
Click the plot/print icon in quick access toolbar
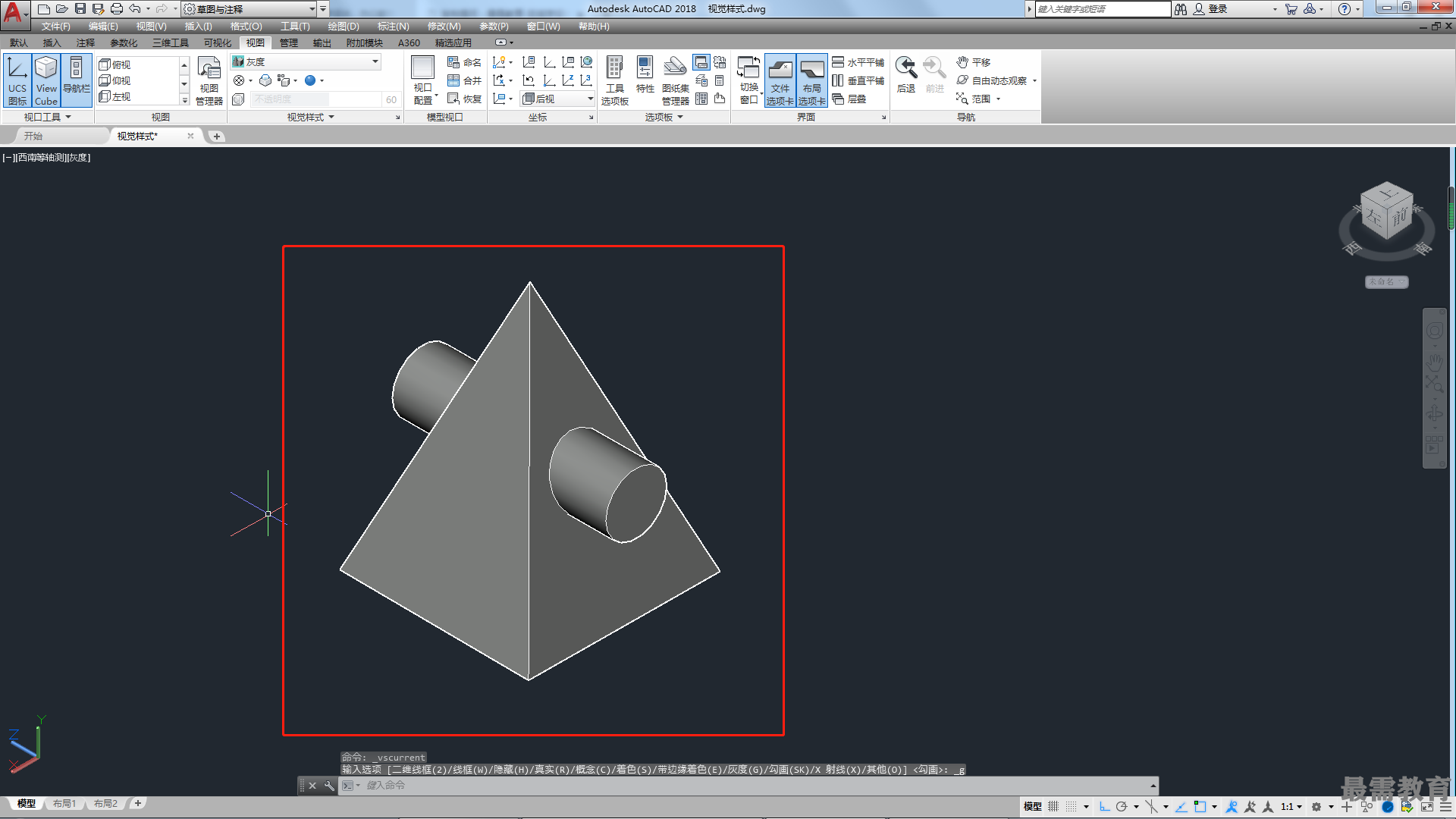pyautogui.click(x=116, y=9)
